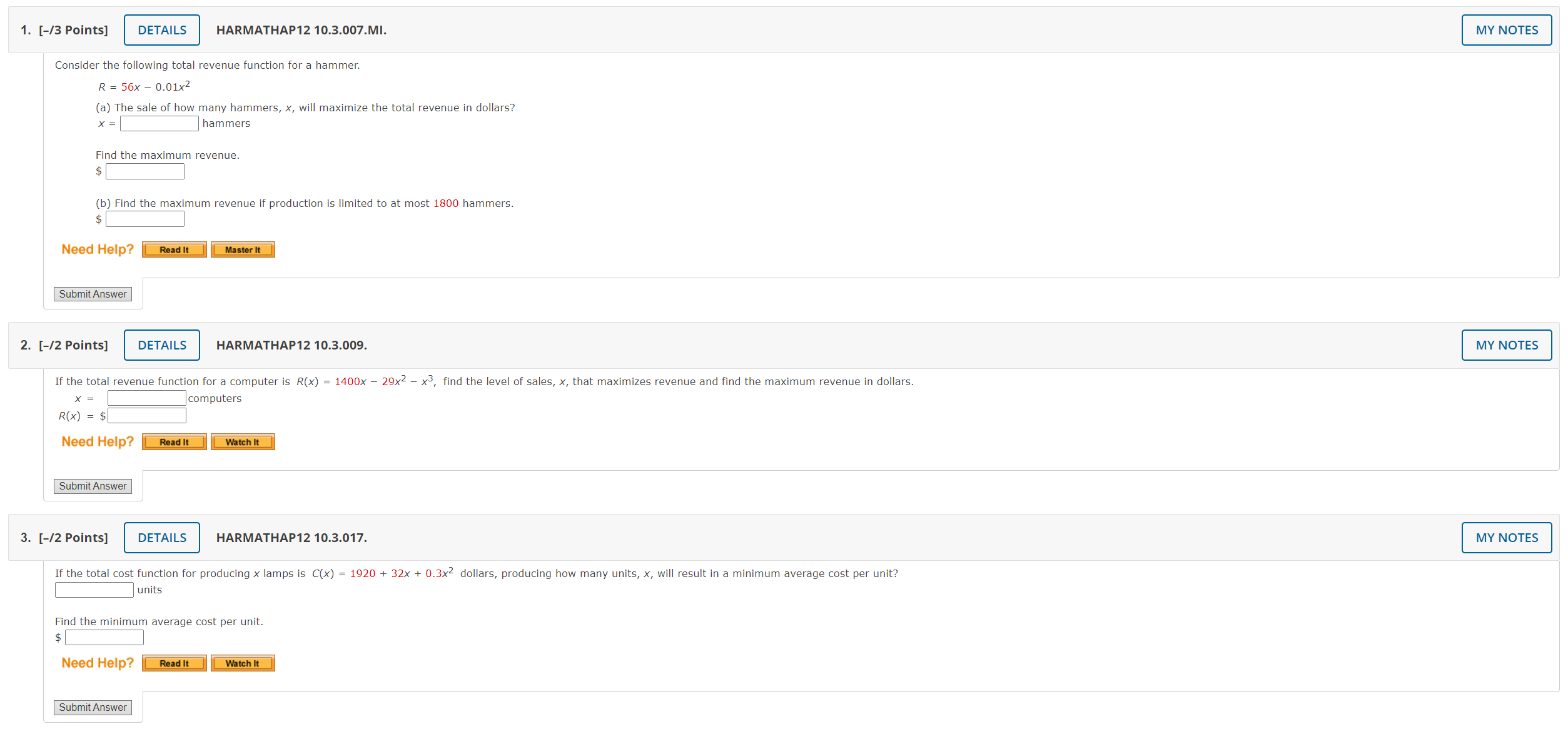The image size is (1568, 734).
Task: Open MY NOTES for question 1
Action: (1506, 30)
